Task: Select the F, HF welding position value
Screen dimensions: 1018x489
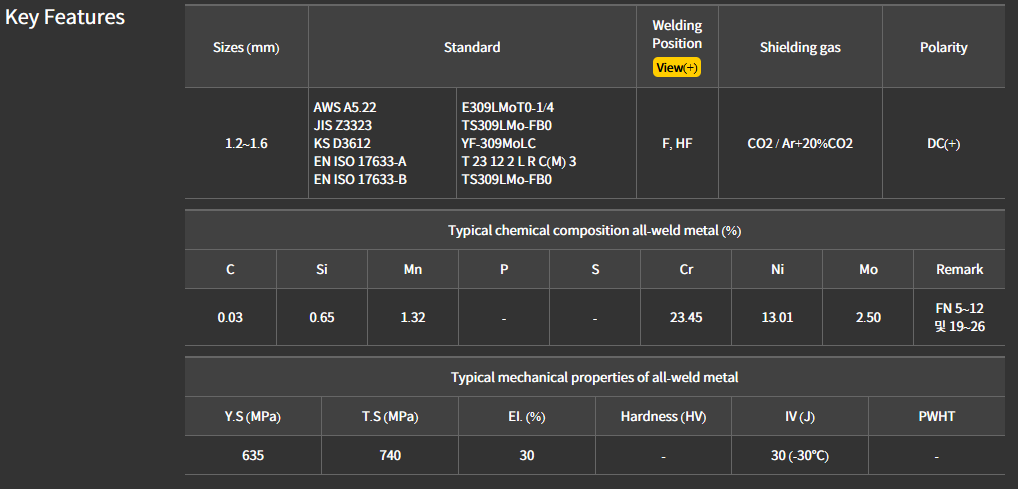Action: pyautogui.click(x=677, y=143)
